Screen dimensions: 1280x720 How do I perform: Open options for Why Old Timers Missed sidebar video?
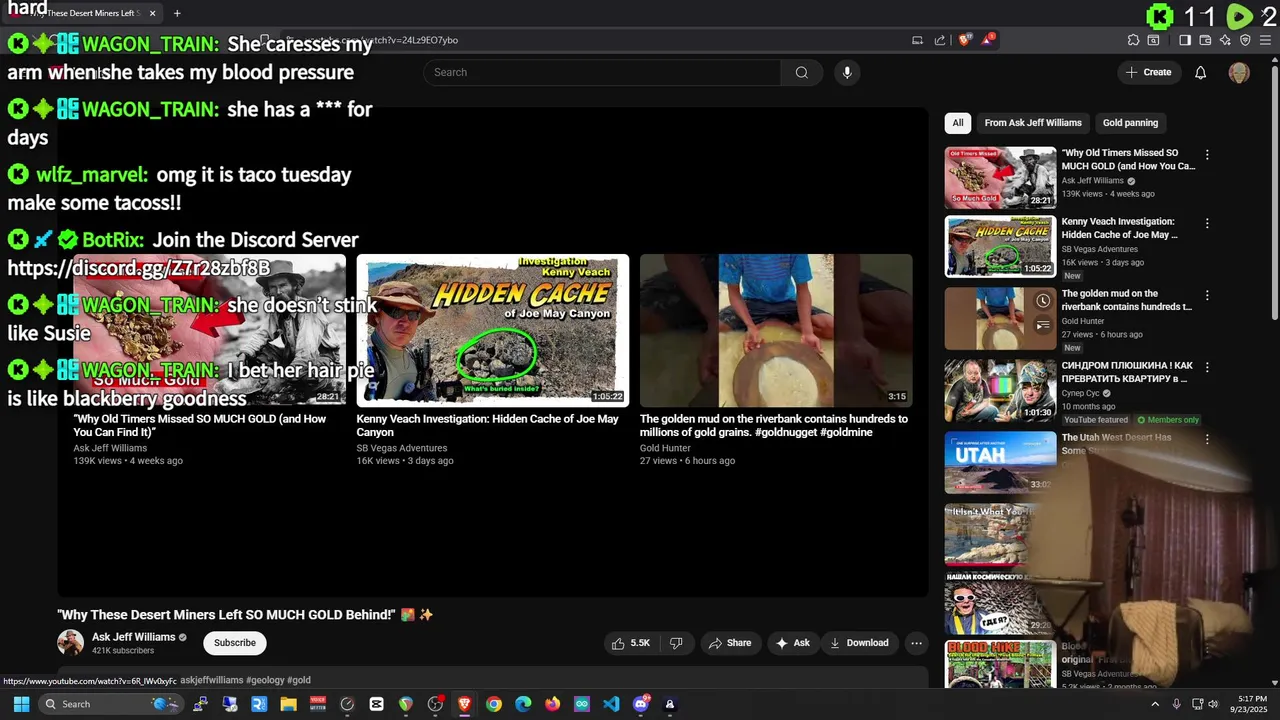click(1207, 155)
